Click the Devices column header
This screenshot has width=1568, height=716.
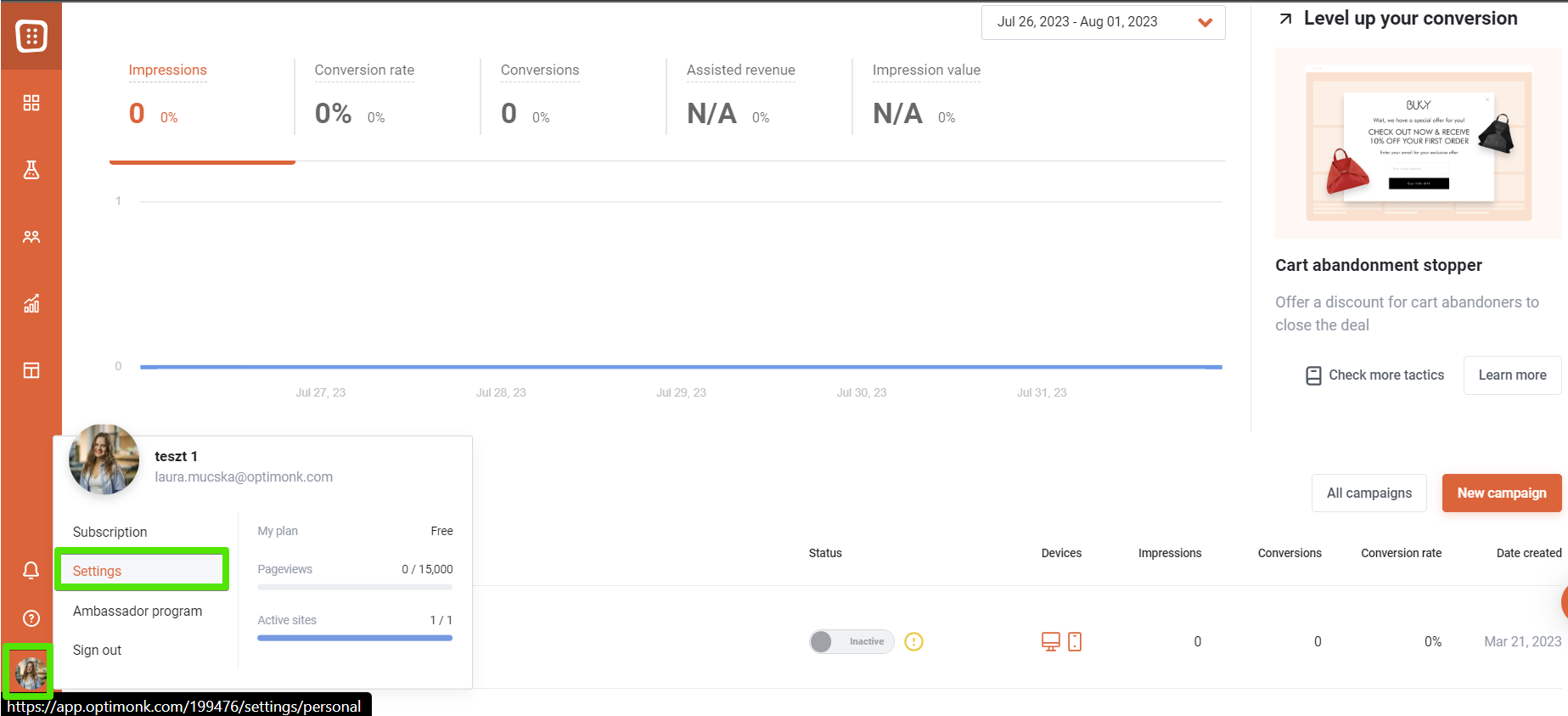coord(1061,553)
